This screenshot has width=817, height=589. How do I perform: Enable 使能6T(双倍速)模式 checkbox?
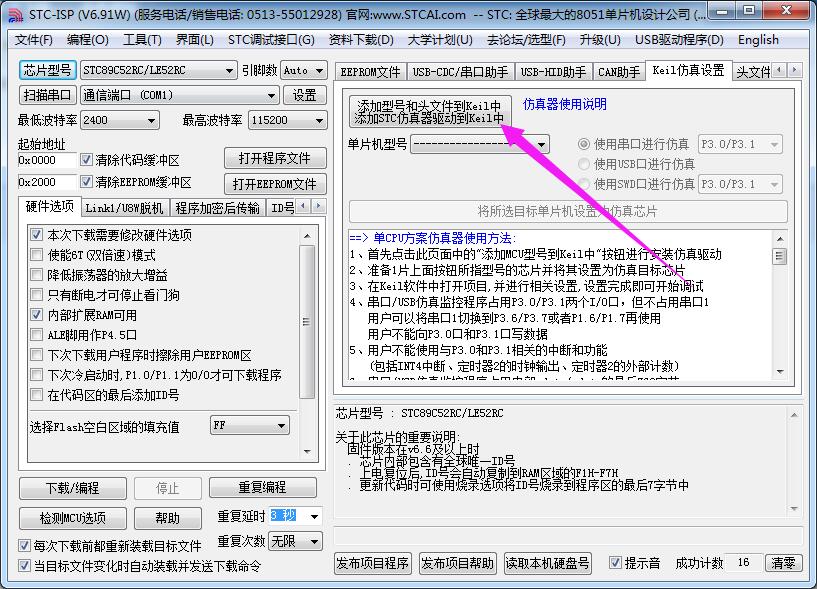(x=36, y=255)
